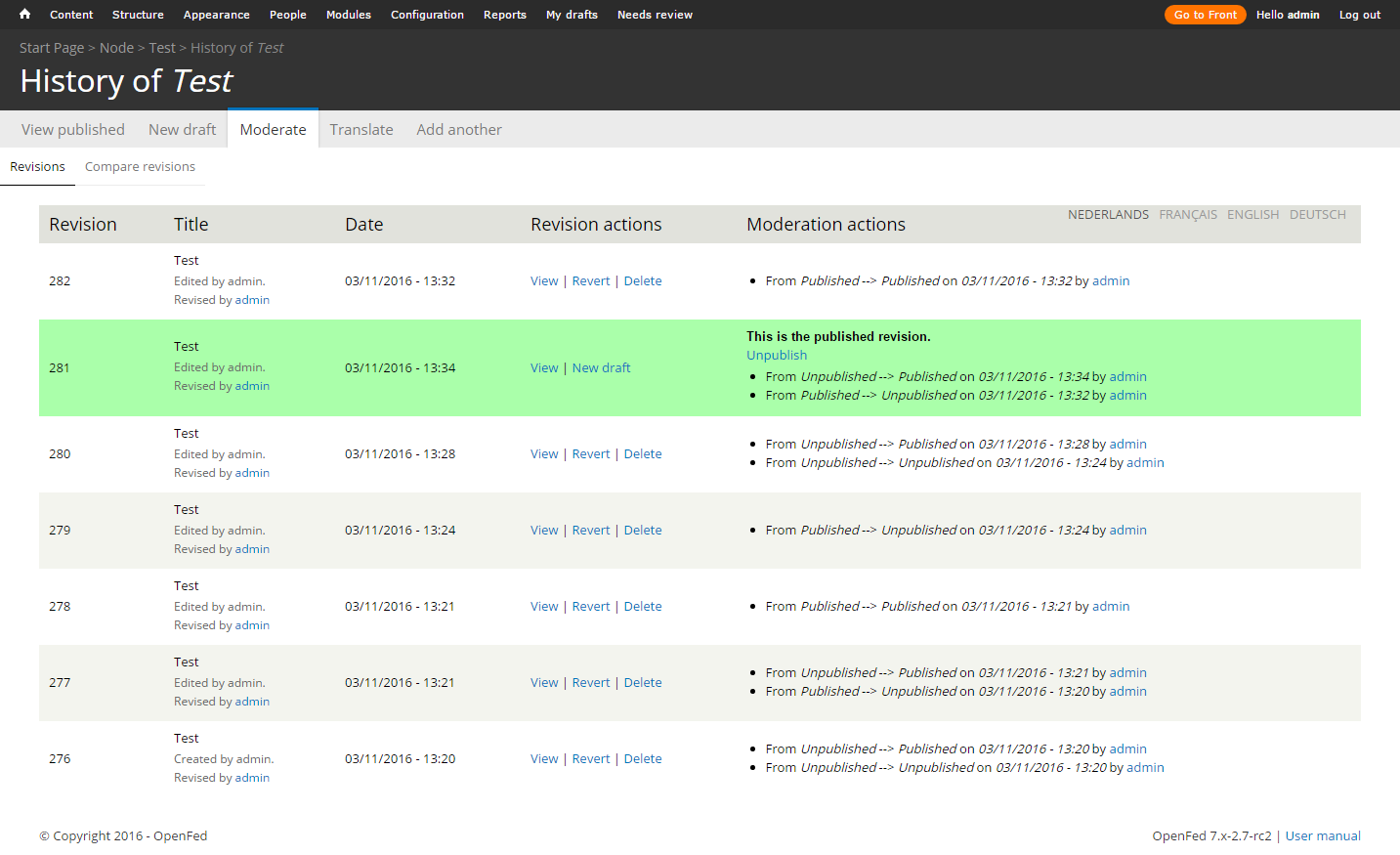Select the Date column header
The image size is (1400, 855).
(363, 225)
